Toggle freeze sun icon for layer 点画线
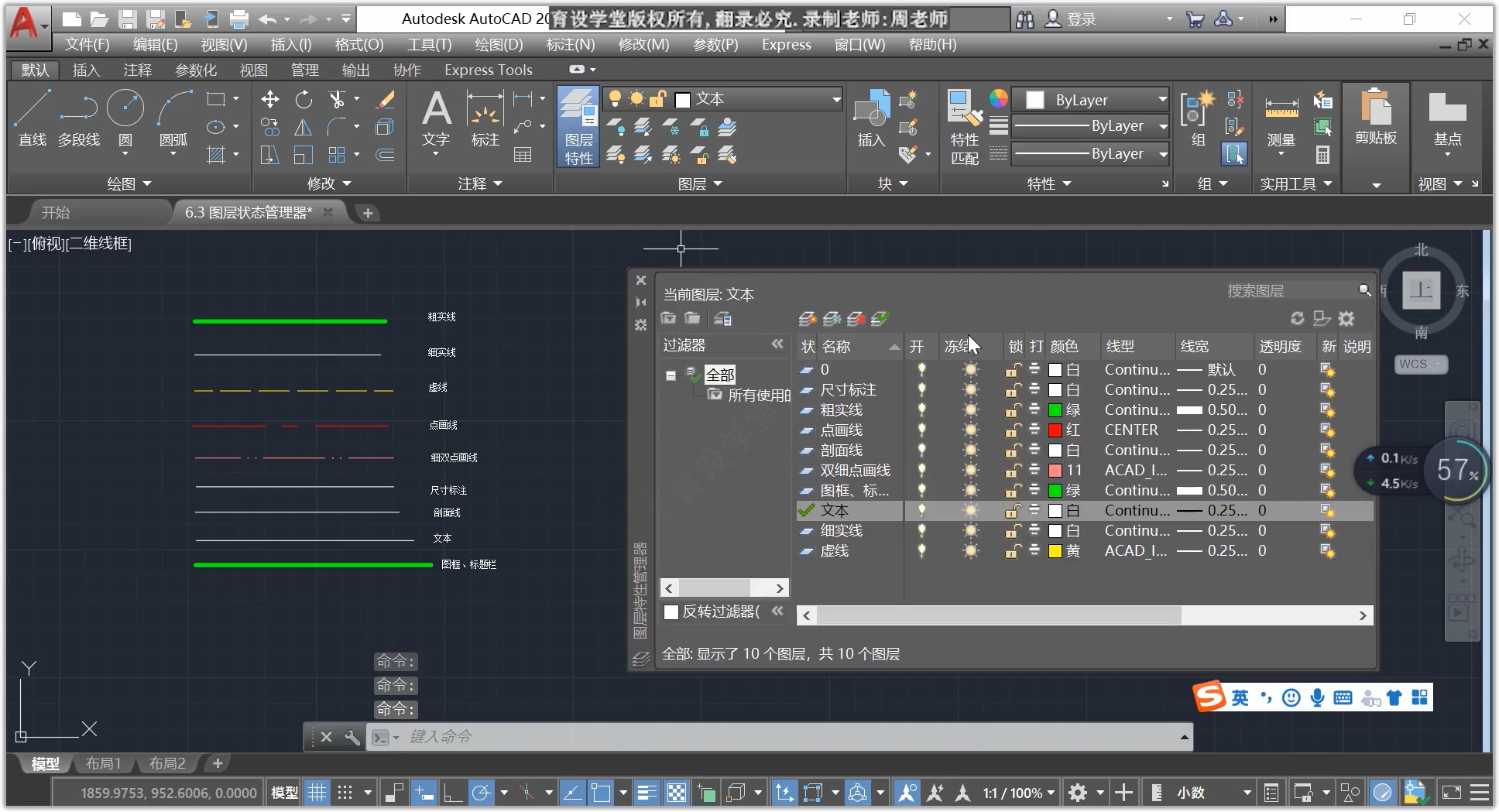Viewport: 1499px width, 812px height. point(970,430)
